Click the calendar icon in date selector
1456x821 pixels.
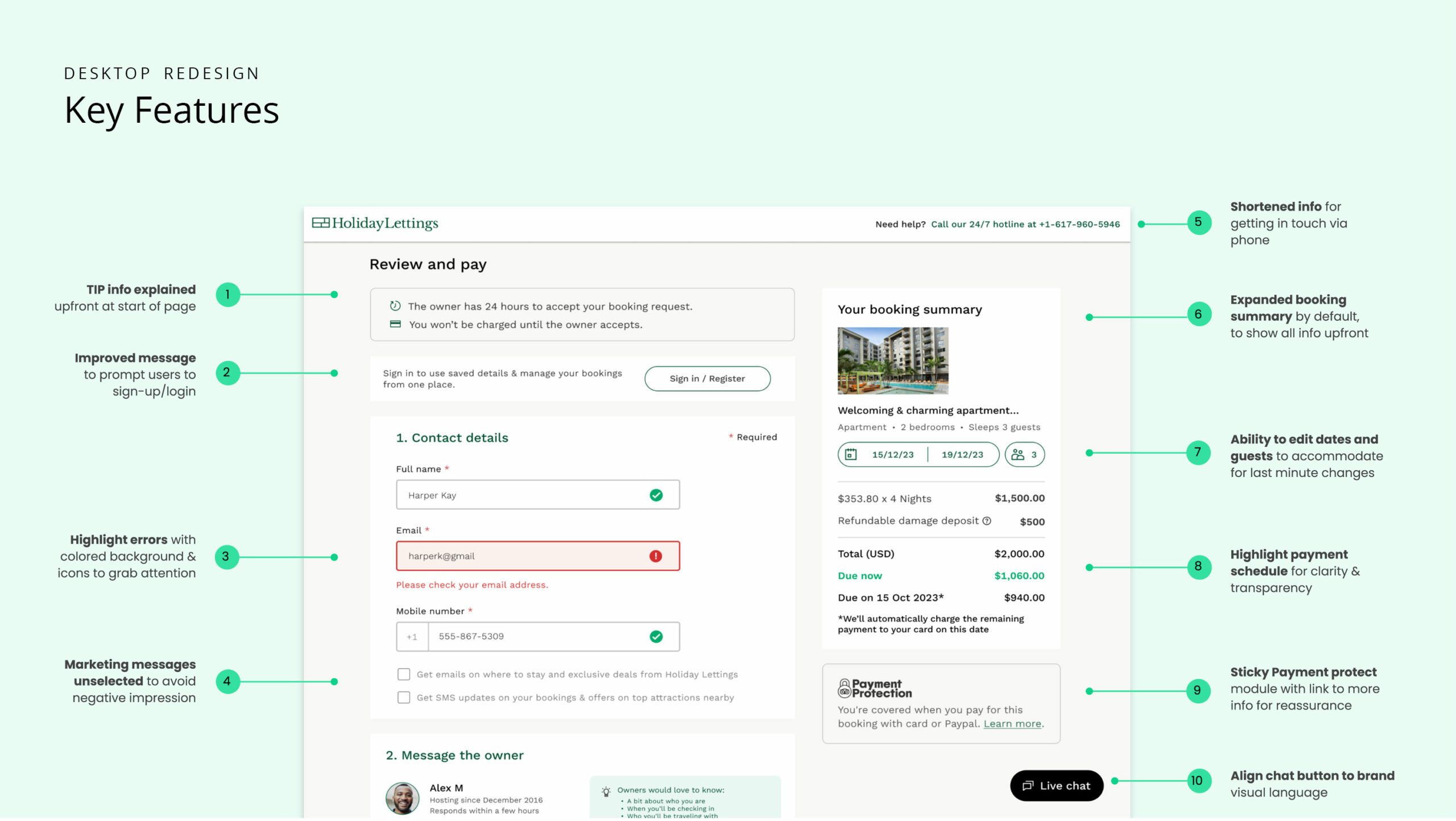(850, 454)
